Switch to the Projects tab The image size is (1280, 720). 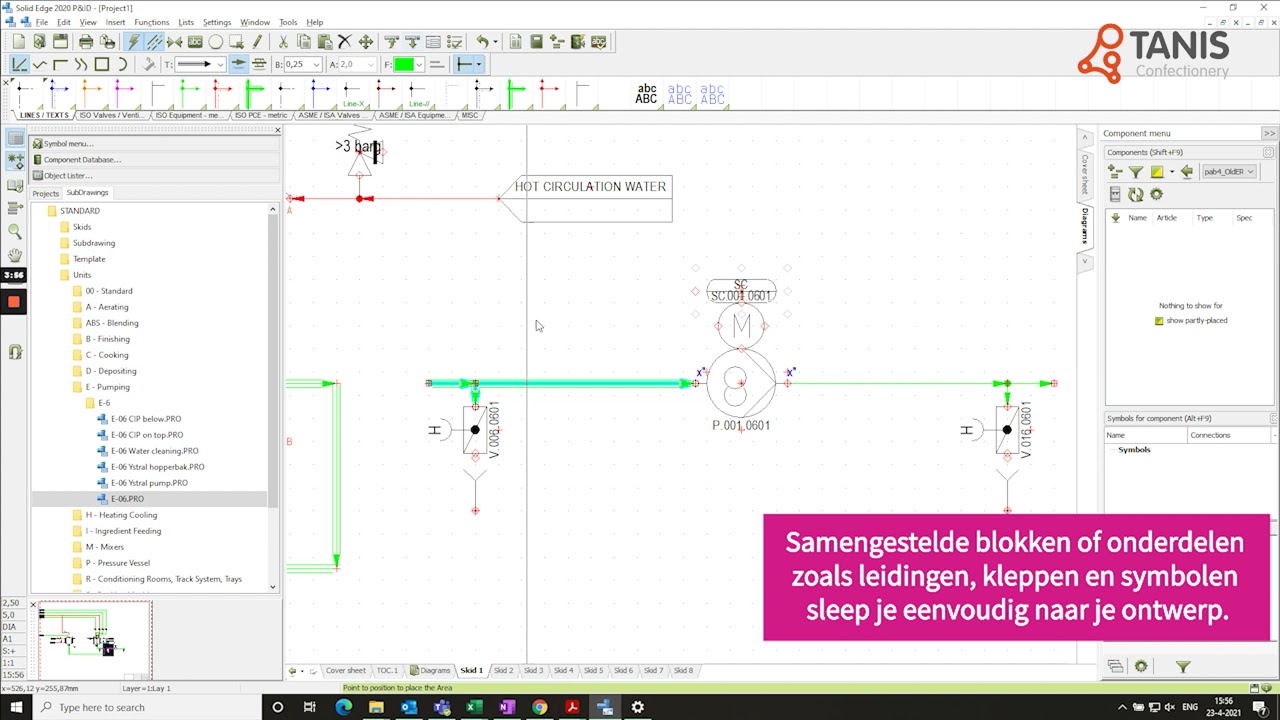click(45, 193)
